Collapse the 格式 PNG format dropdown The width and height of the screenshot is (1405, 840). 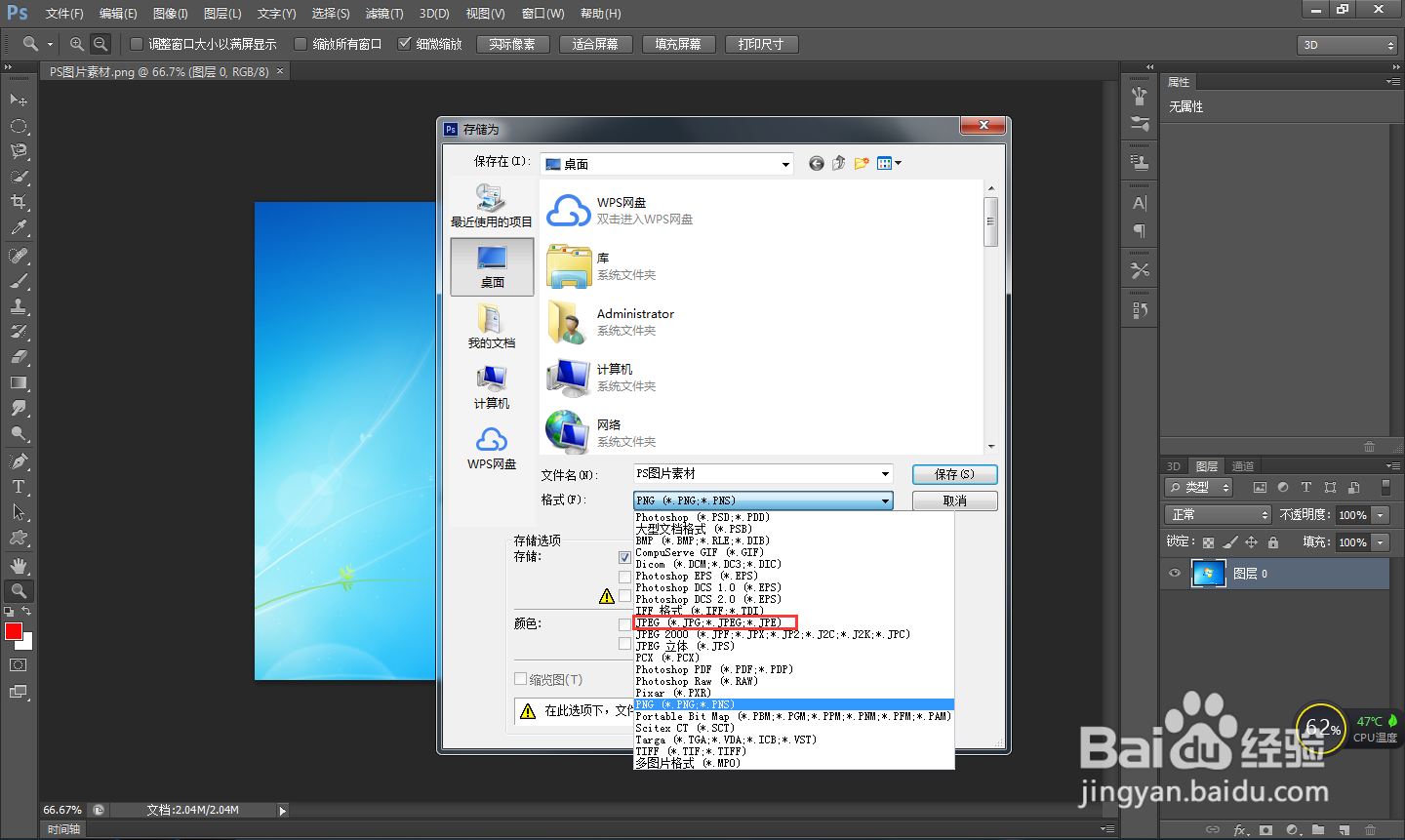(x=885, y=500)
